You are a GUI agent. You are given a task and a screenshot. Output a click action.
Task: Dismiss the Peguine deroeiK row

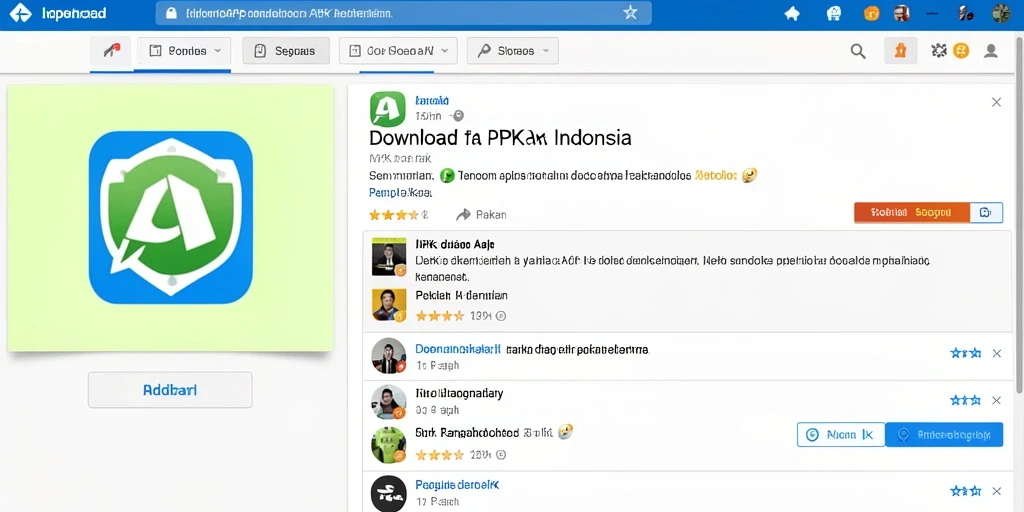tap(997, 490)
